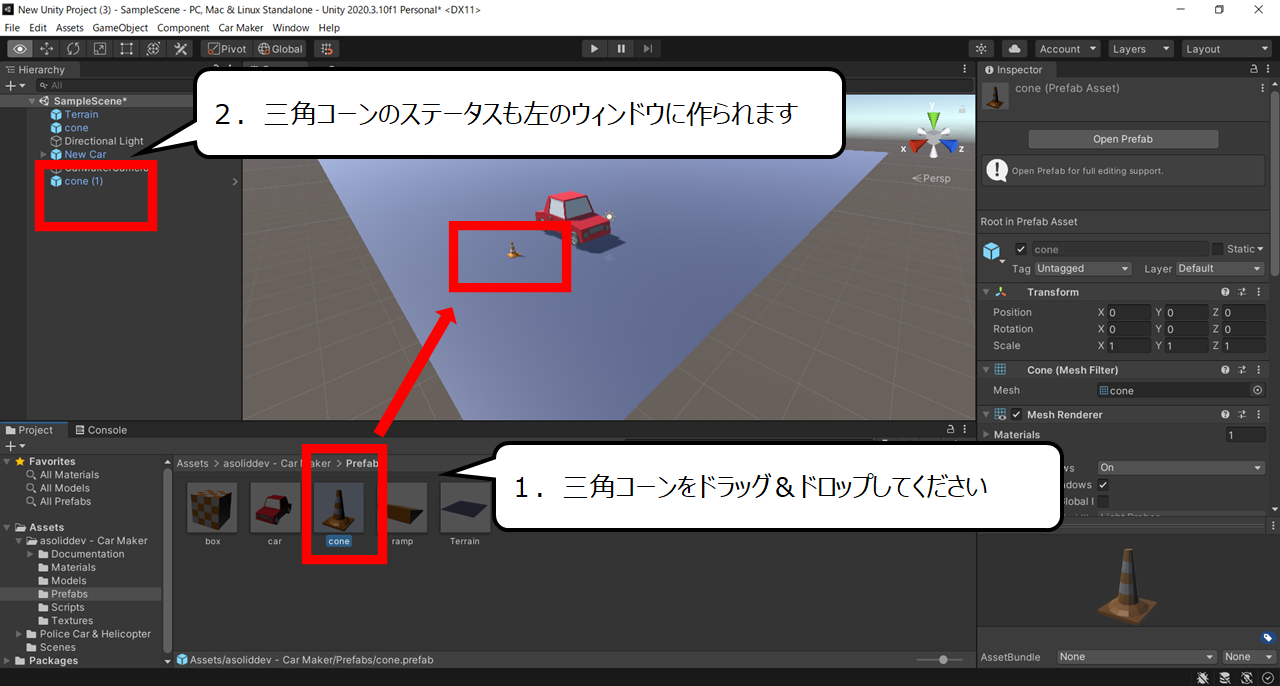Open Collab services sun icon
Viewport: 1280px width, 686px height.
(982, 49)
